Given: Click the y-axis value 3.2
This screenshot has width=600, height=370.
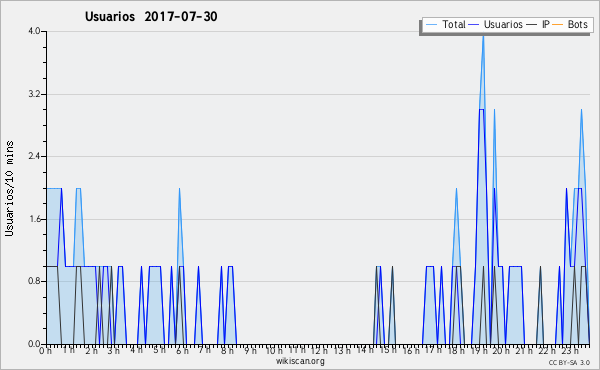Looking at the screenshot, I should 34,94.
